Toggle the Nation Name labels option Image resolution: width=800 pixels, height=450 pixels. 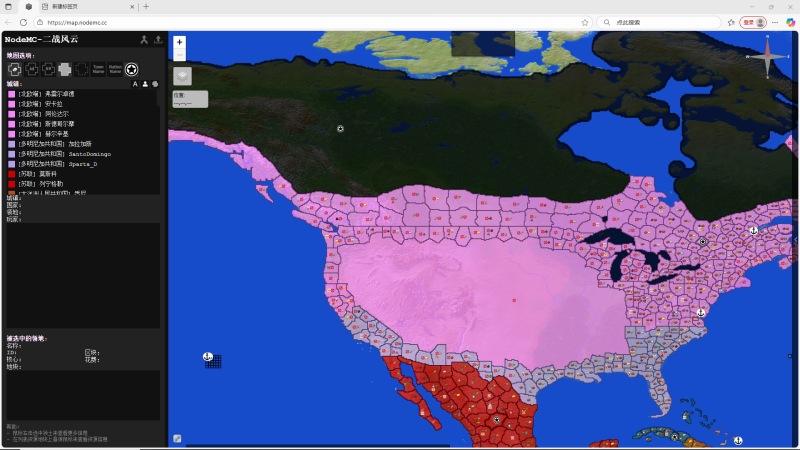tap(115, 69)
